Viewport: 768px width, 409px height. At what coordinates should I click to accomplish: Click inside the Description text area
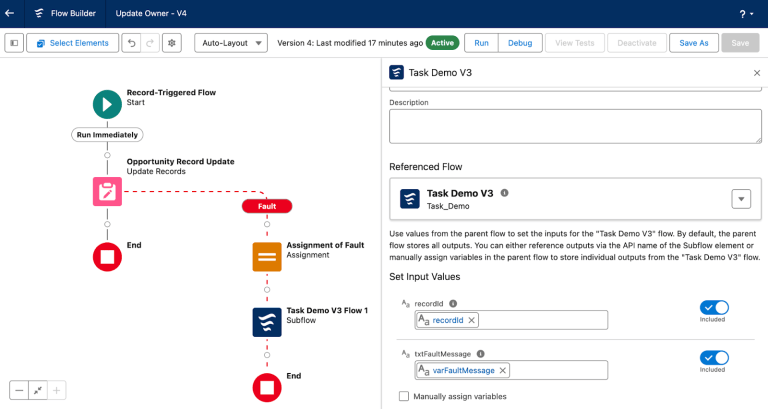[575, 126]
